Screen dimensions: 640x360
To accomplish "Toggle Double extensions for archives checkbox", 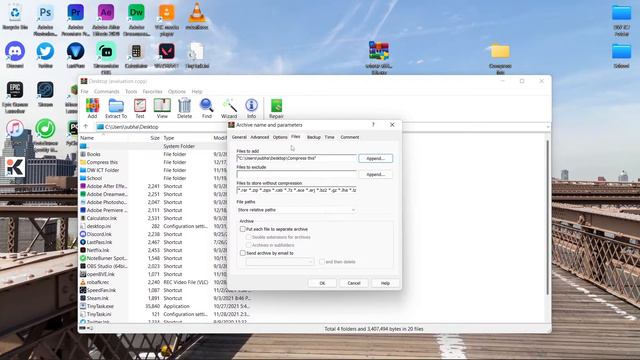I will coord(249,237).
